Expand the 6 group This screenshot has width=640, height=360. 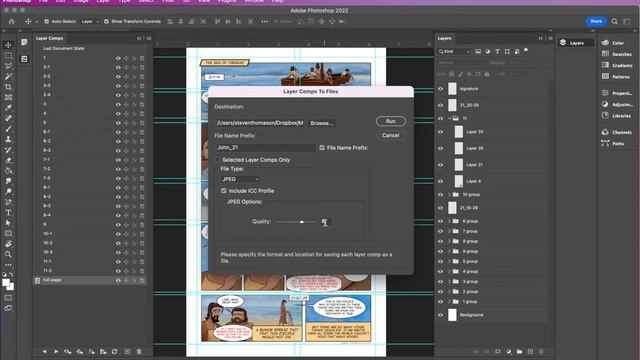[449, 221]
